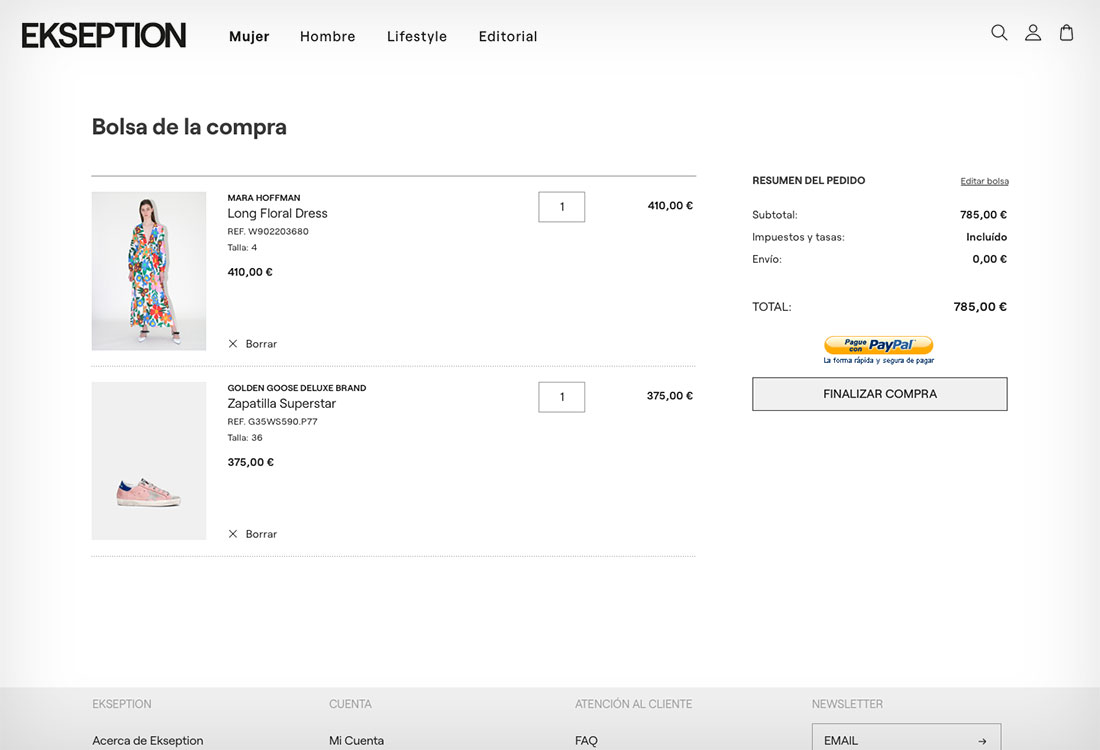Remove Long Floral Dress with Borrar
Viewport: 1100px width, 750px height.
[252, 344]
